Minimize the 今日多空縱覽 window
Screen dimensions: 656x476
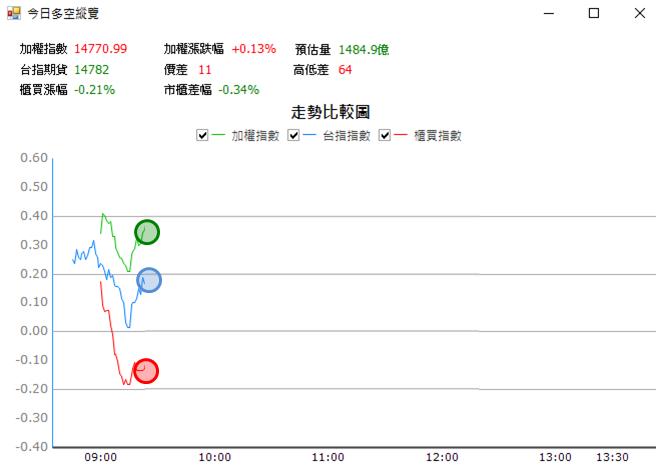[x=548, y=13]
